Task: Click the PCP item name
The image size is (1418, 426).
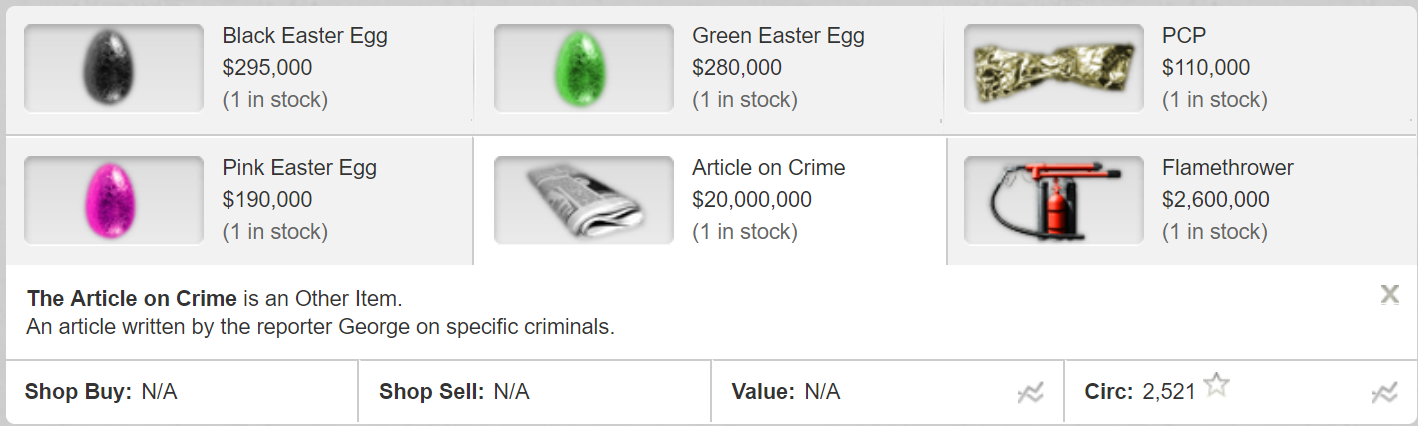Action: pyautogui.click(x=1184, y=36)
